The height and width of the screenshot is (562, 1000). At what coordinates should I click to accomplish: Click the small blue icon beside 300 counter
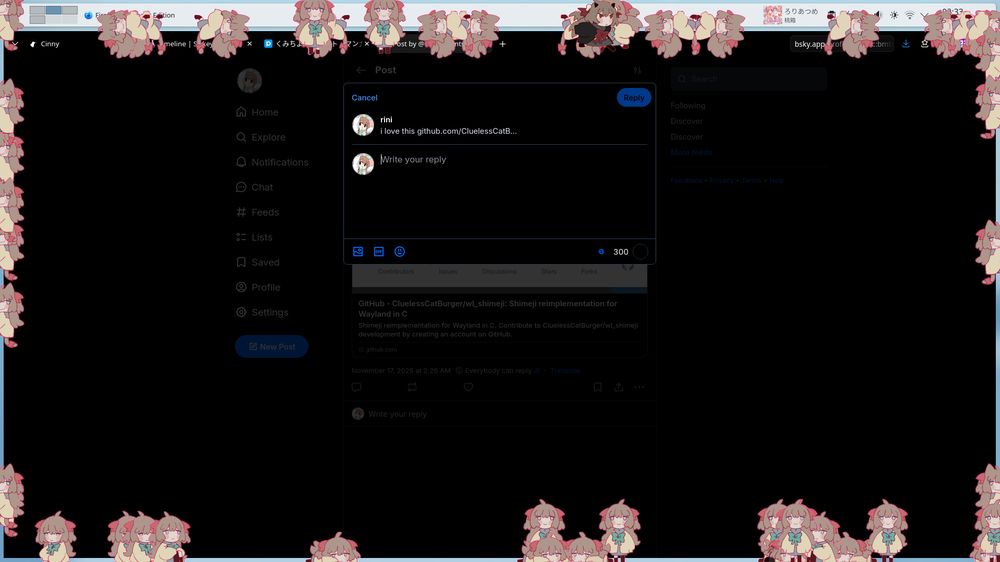tap(601, 251)
